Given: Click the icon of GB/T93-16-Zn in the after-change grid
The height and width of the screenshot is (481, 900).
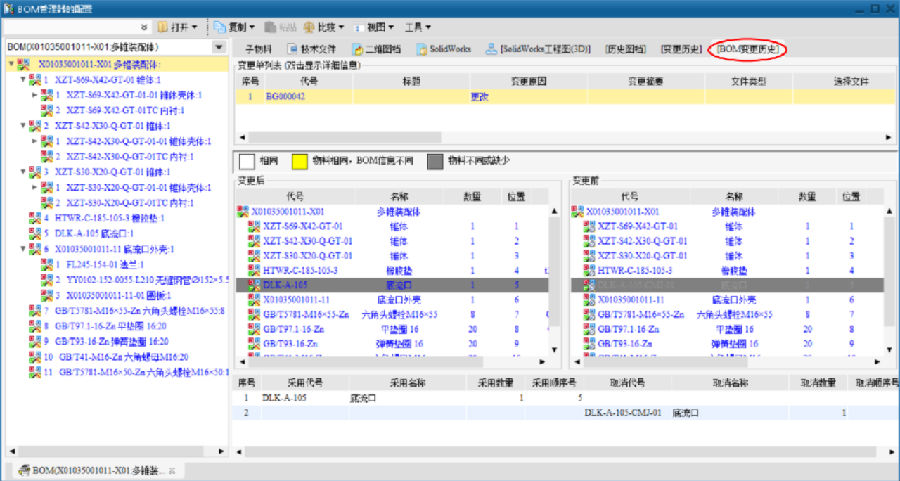Looking at the screenshot, I should pyautogui.click(x=254, y=343).
